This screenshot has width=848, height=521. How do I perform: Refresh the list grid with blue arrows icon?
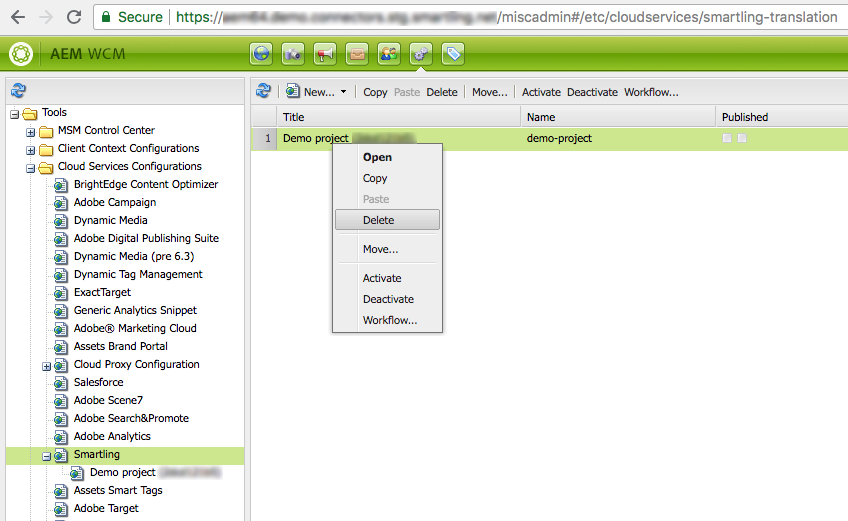[x=263, y=91]
